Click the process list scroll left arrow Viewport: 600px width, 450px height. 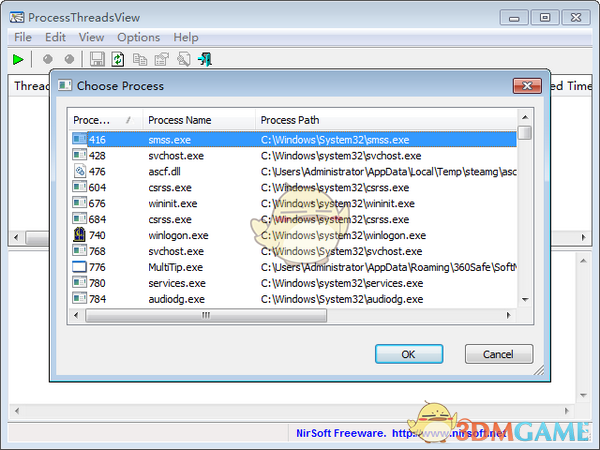point(76,316)
